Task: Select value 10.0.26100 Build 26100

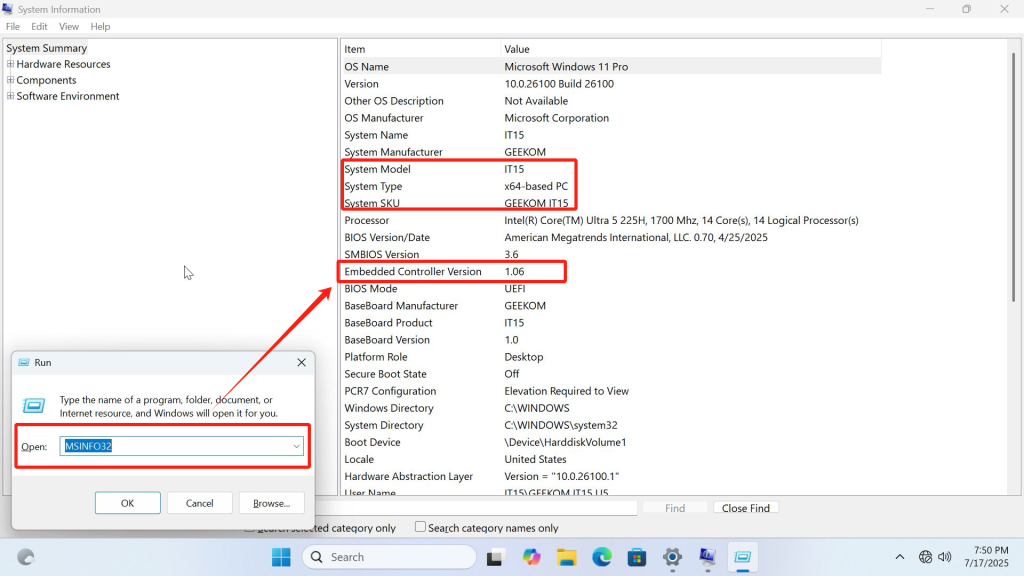Action: click(559, 84)
